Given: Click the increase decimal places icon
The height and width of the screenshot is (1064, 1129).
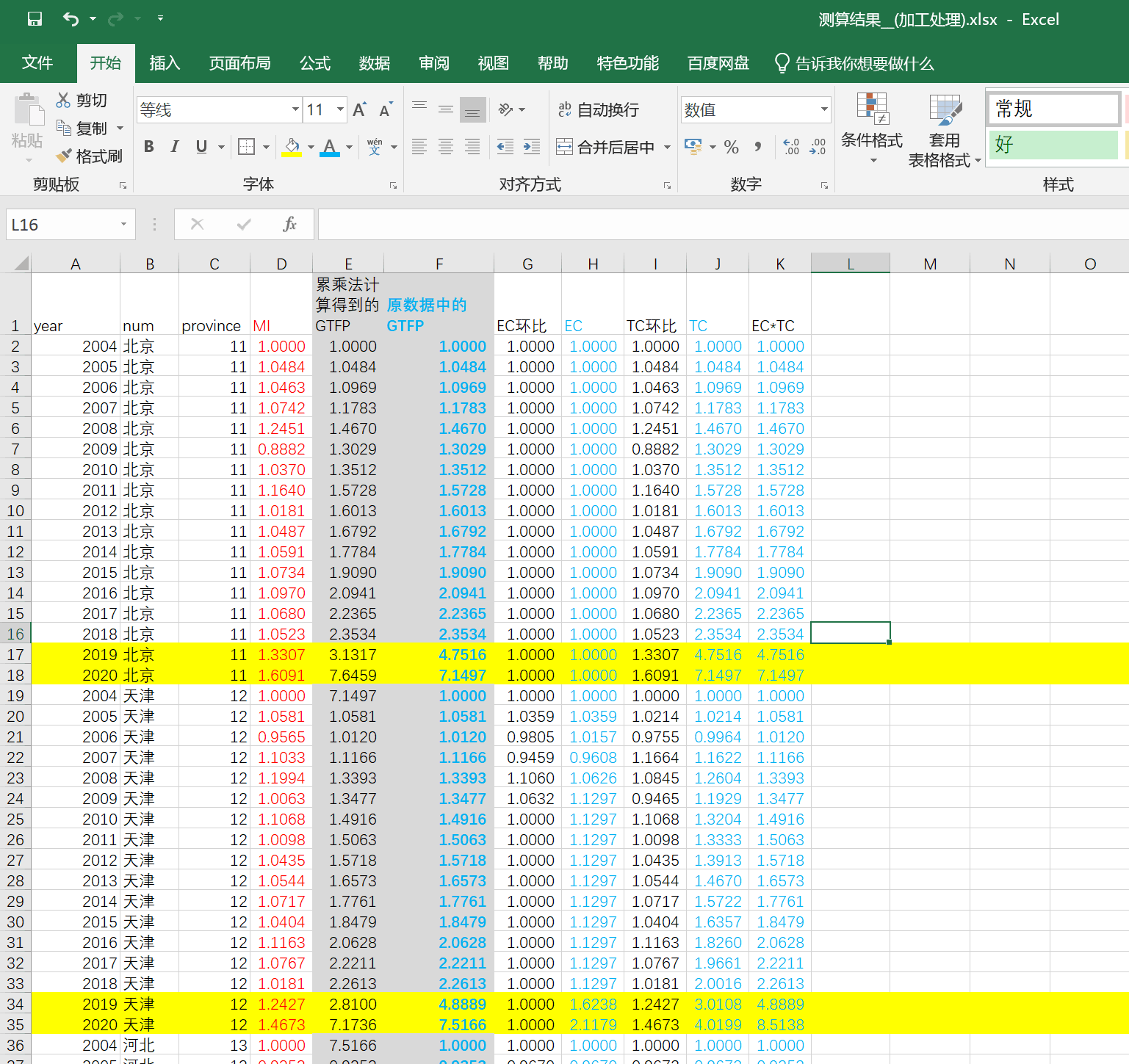Looking at the screenshot, I should (x=791, y=147).
